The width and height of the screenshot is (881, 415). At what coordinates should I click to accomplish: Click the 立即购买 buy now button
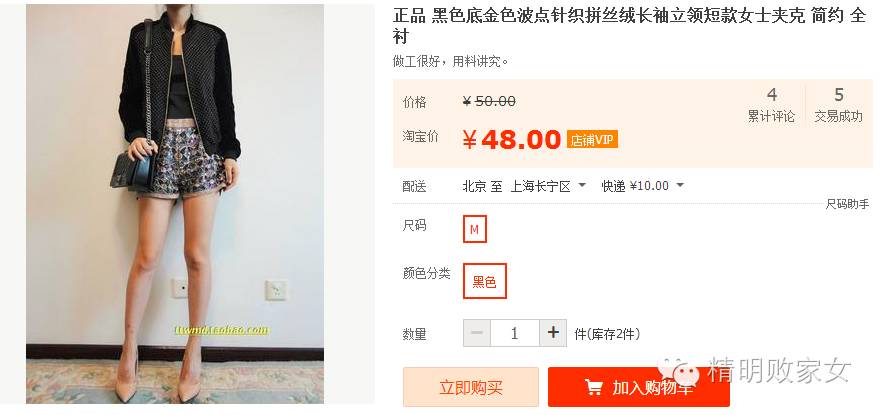tap(471, 387)
